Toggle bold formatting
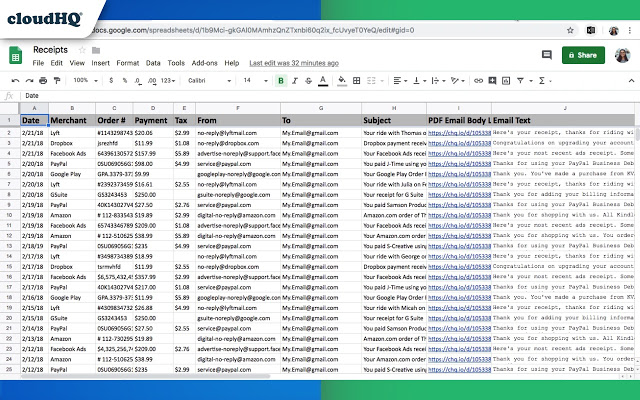The height and width of the screenshot is (400, 640). (281, 81)
